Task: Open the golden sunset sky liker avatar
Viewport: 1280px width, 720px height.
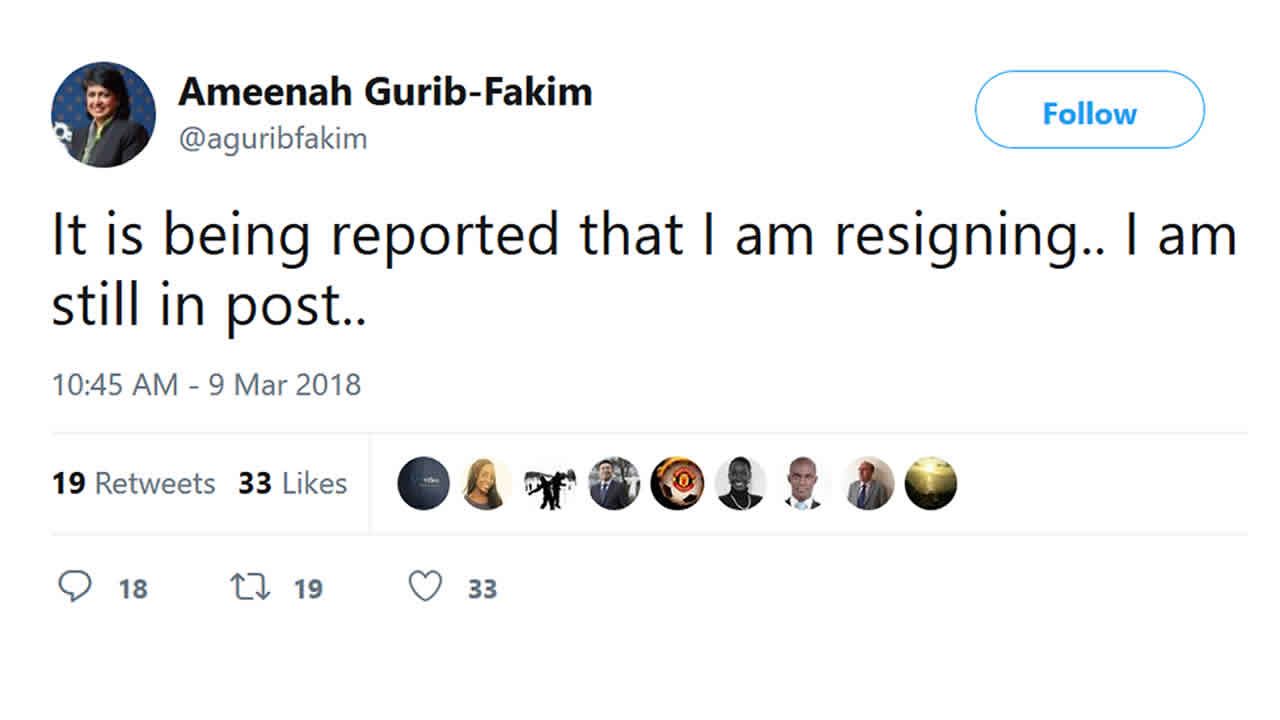Action: pyautogui.click(x=931, y=484)
